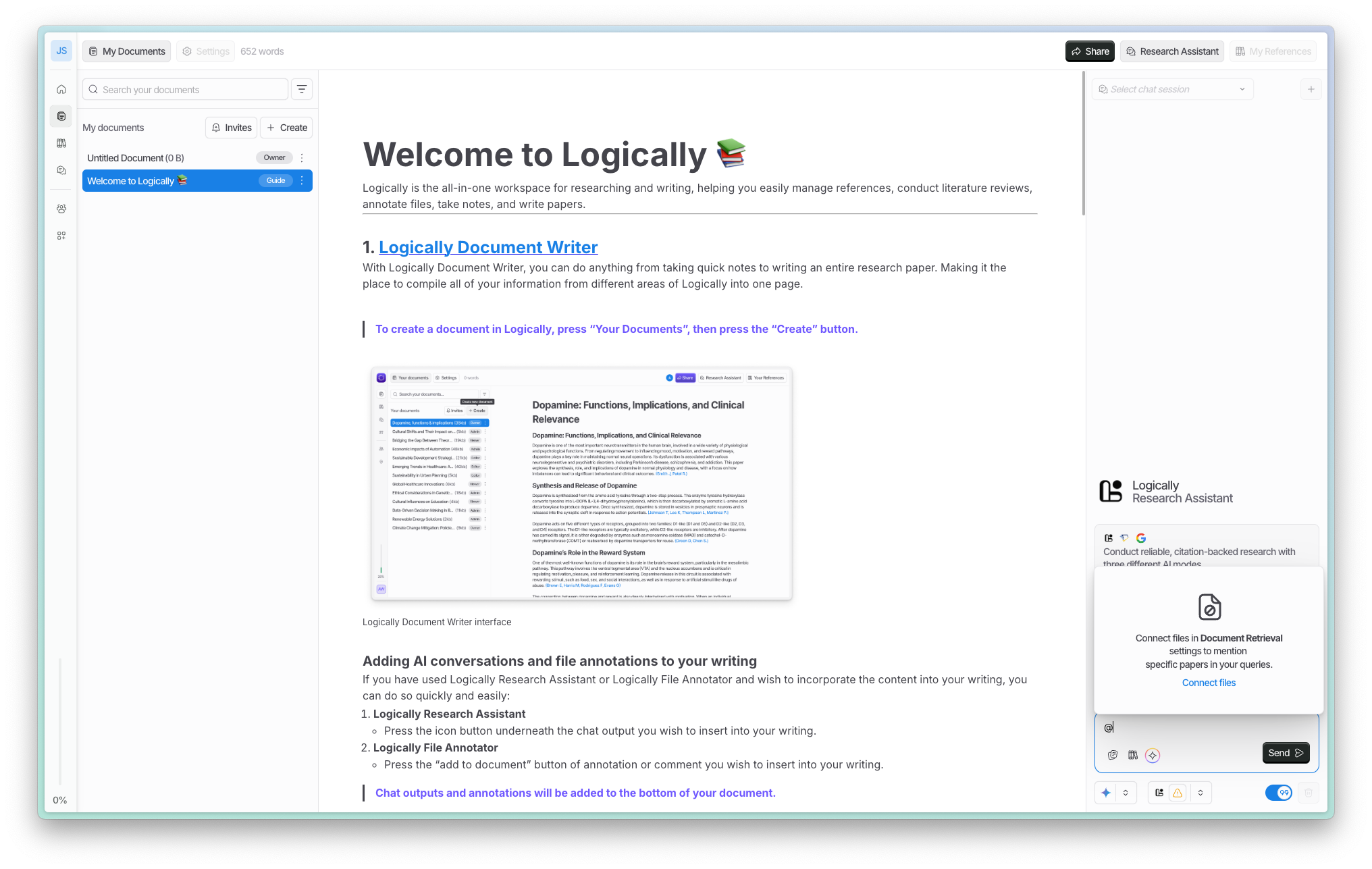Open the Research Assistant tab

tap(1171, 51)
